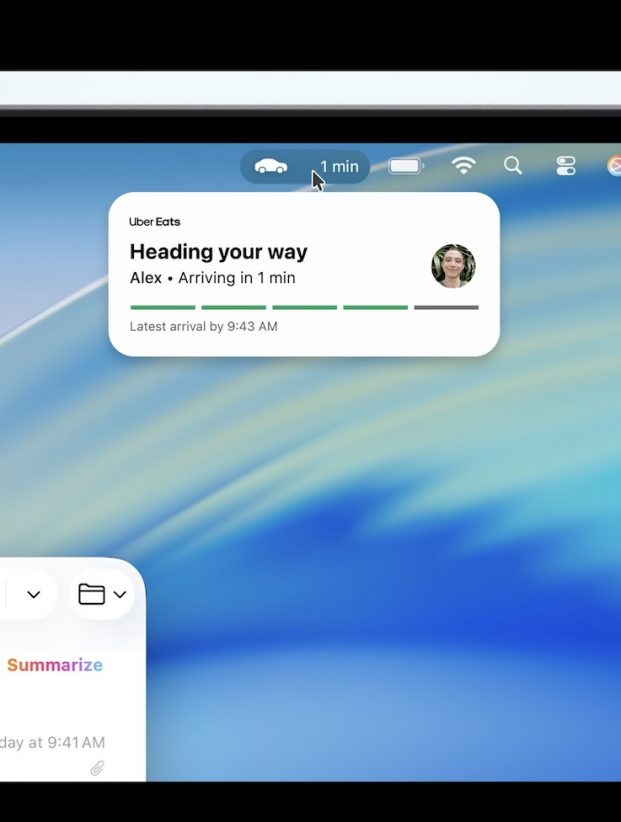Open the left chevron dropdown in the toolbar

pos(33,595)
